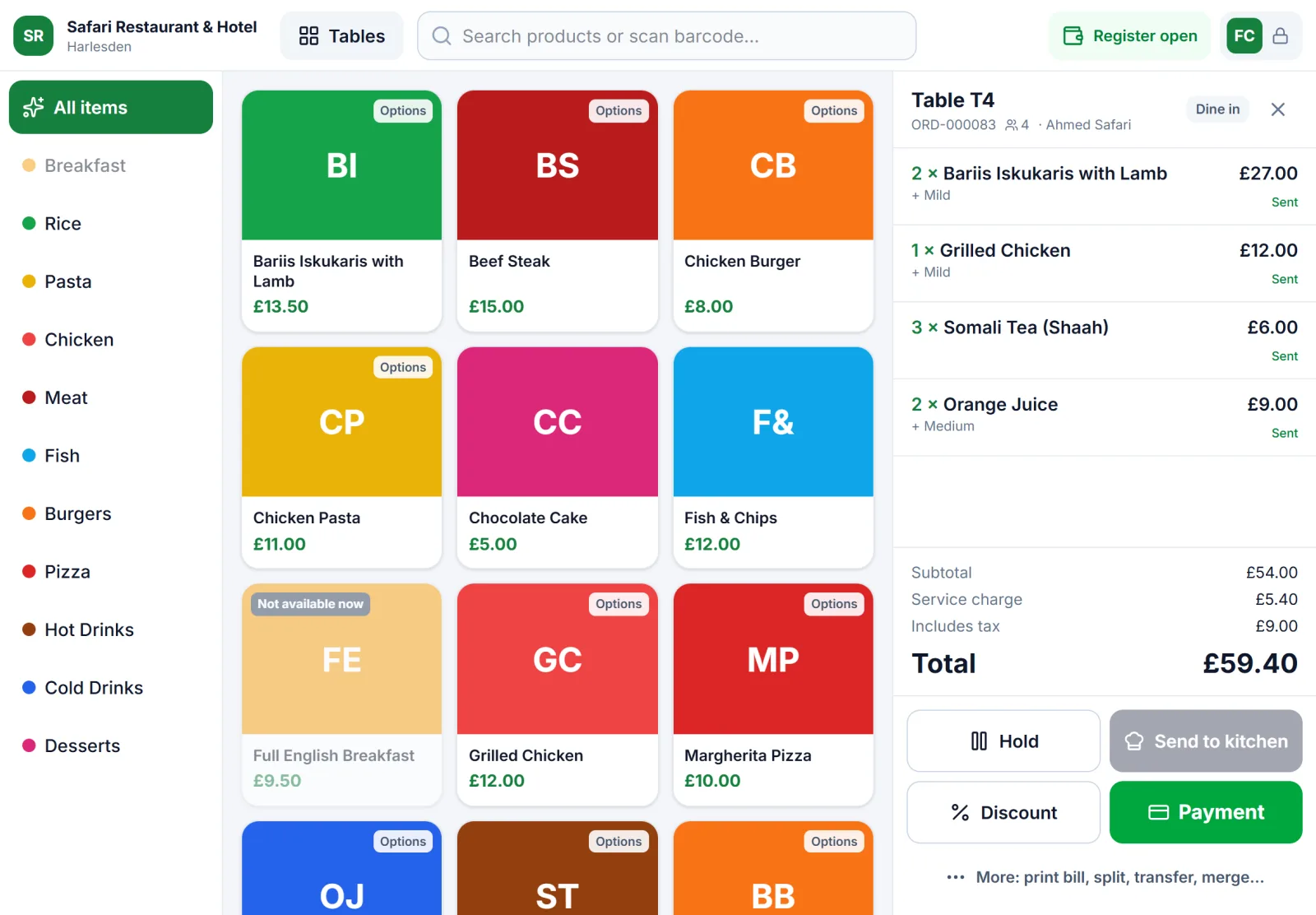Select the Orange Juice order line
The height and width of the screenshot is (915, 1316).
pos(1105,417)
